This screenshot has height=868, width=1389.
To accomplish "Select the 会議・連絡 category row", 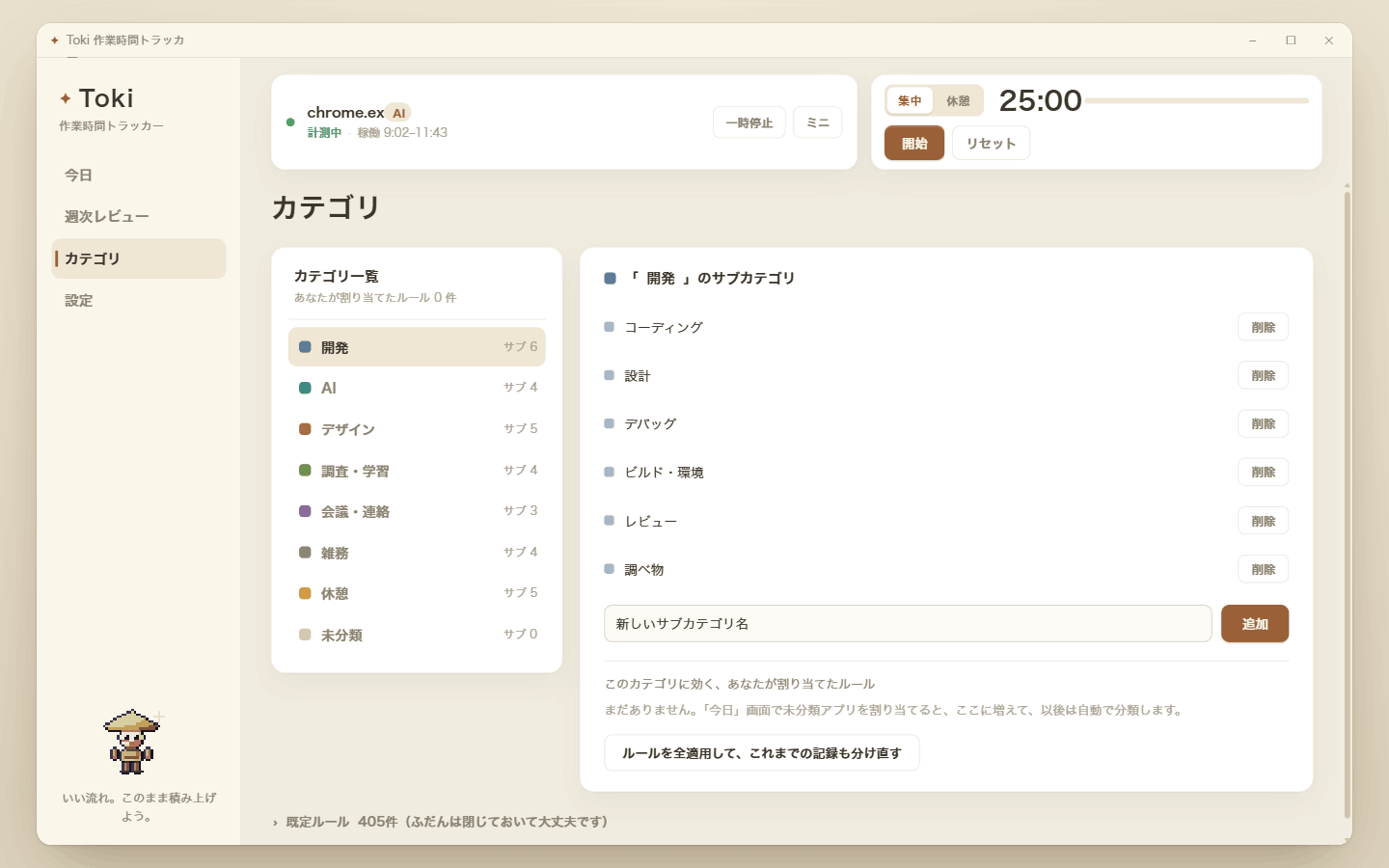I will [x=417, y=511].
